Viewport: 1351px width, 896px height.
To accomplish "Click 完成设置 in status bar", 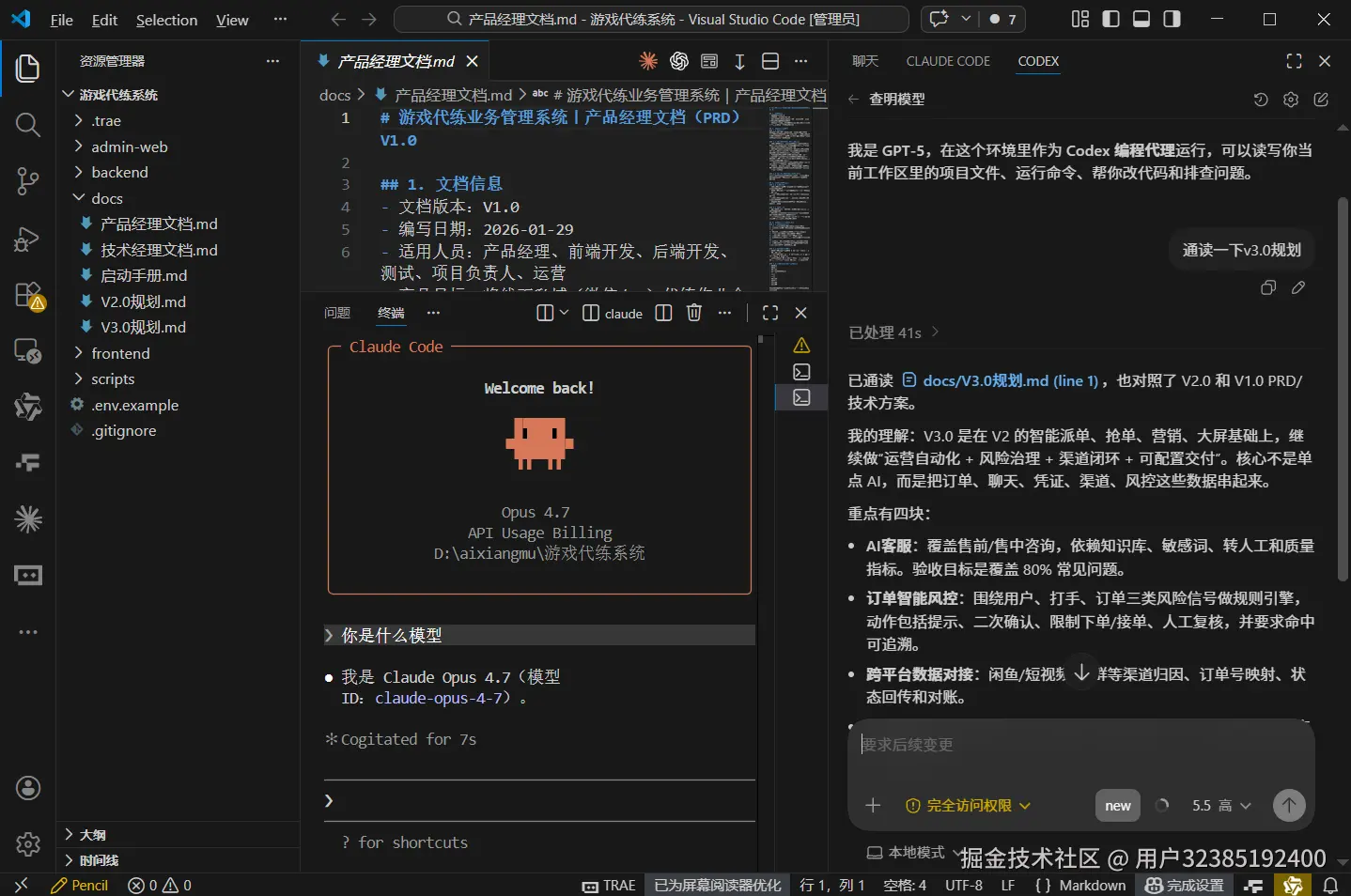I will [1185, 885].
